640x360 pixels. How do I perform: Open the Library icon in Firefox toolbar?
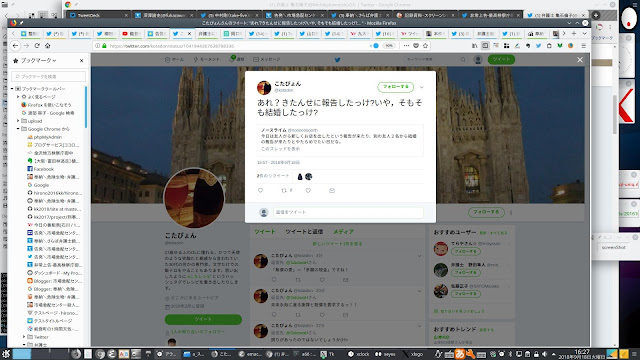coord(475,46)
